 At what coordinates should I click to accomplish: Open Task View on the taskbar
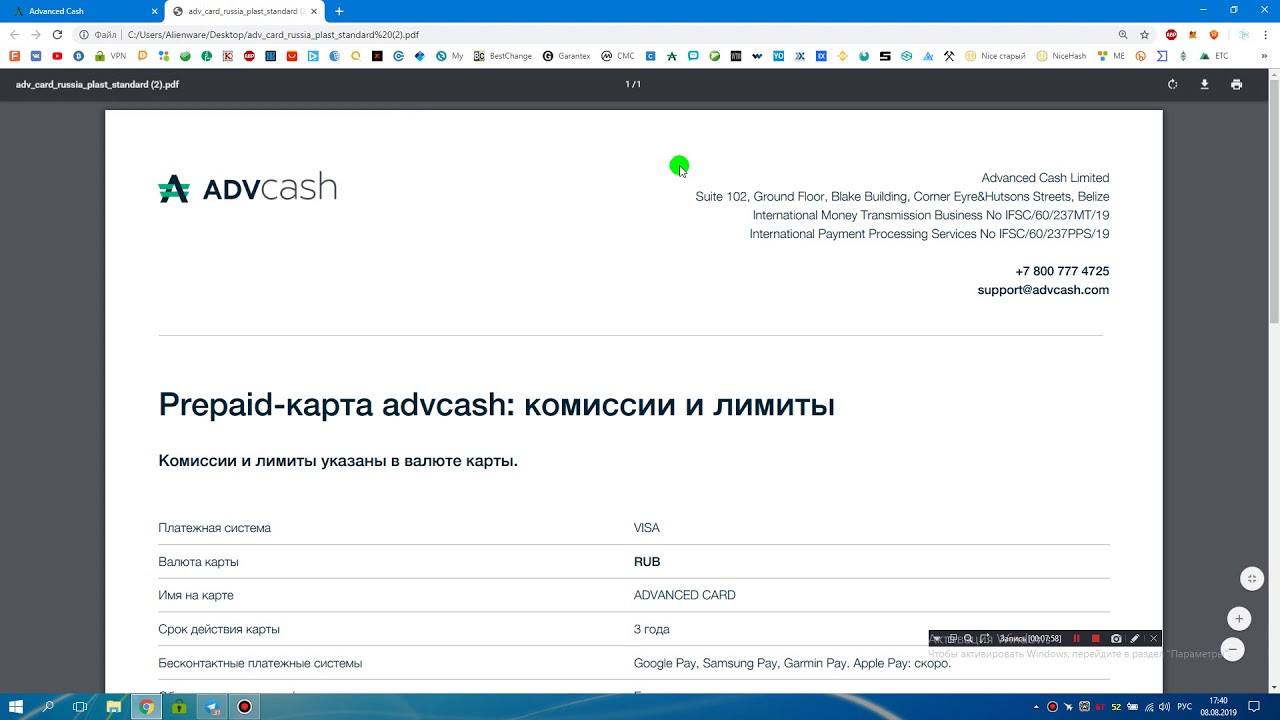pyautogui.click(x=81, y=707)
